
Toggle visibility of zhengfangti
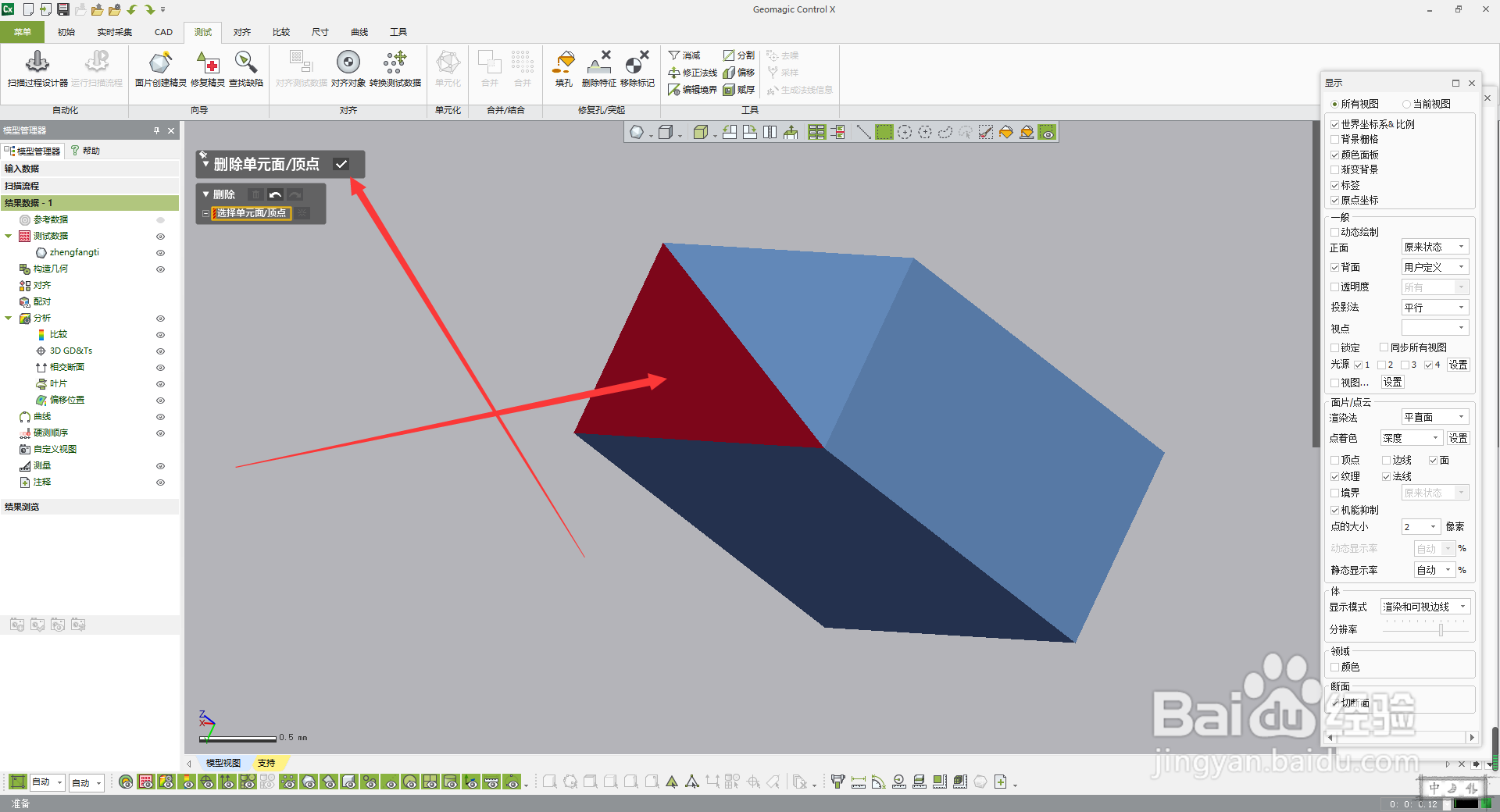[x=160, y=253]
